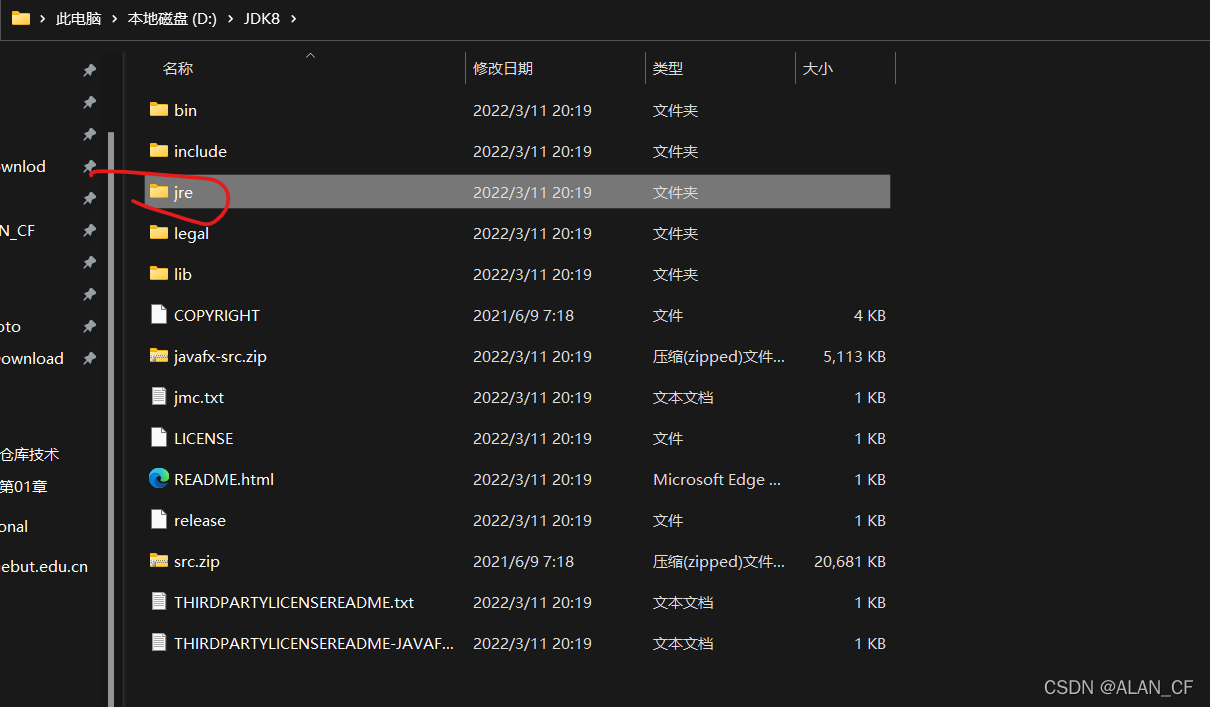Sort by 类型 column header

coord(668,68)
